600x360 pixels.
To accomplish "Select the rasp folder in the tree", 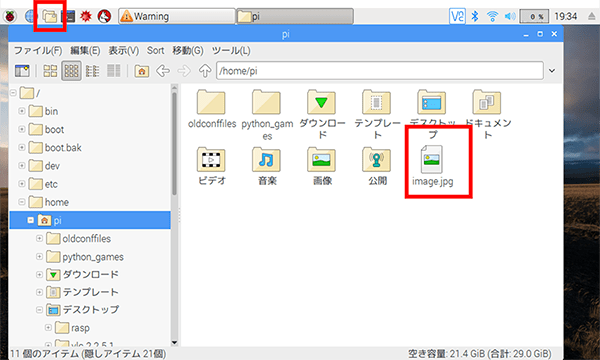I will (x=72, y=328).
